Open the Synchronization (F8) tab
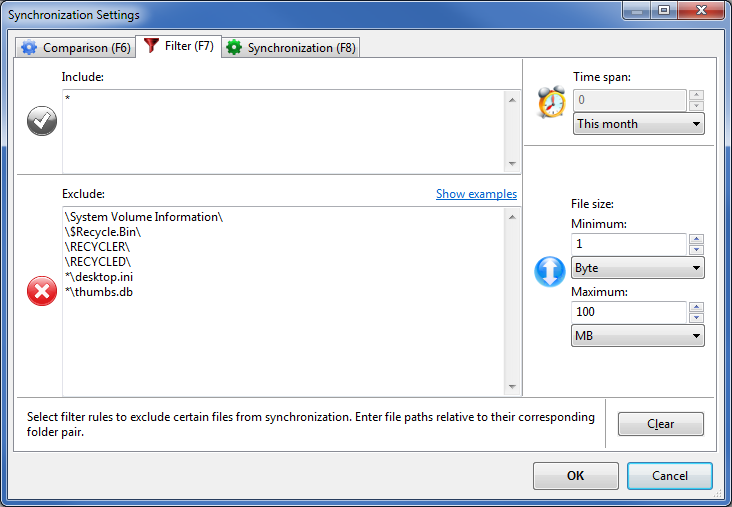This screenshot has width=732, height=507. point(290,48)
